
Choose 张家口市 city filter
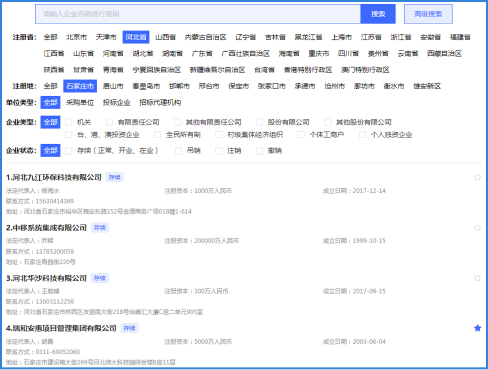coord(272,86)
